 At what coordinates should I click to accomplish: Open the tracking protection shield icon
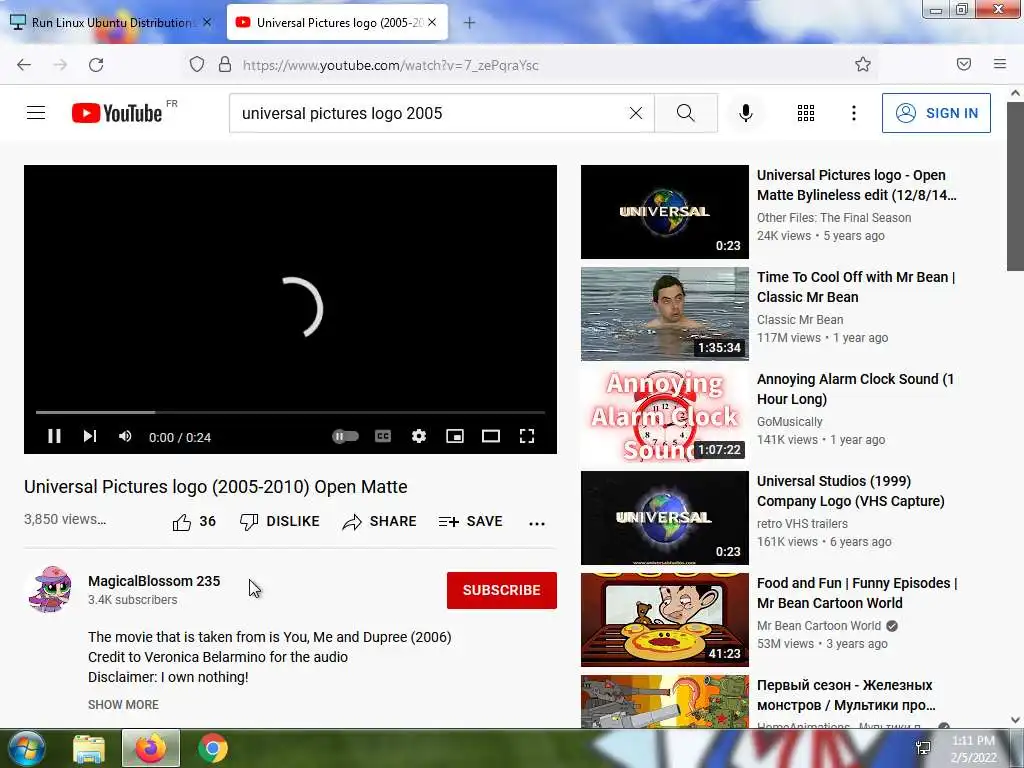tap(197, 65)
